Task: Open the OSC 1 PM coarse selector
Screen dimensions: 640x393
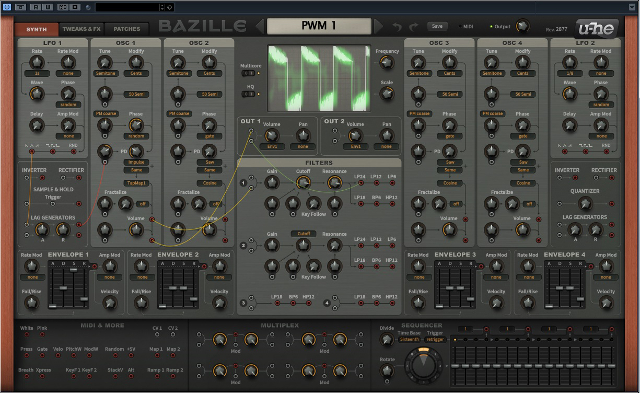Action: pyautogui.click(x=106, y=113)
